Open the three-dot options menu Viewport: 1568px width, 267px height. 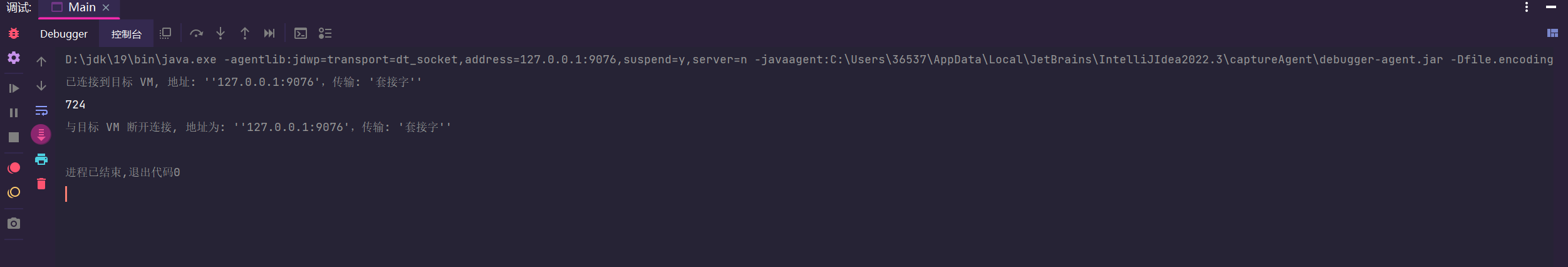point(1527,7)
